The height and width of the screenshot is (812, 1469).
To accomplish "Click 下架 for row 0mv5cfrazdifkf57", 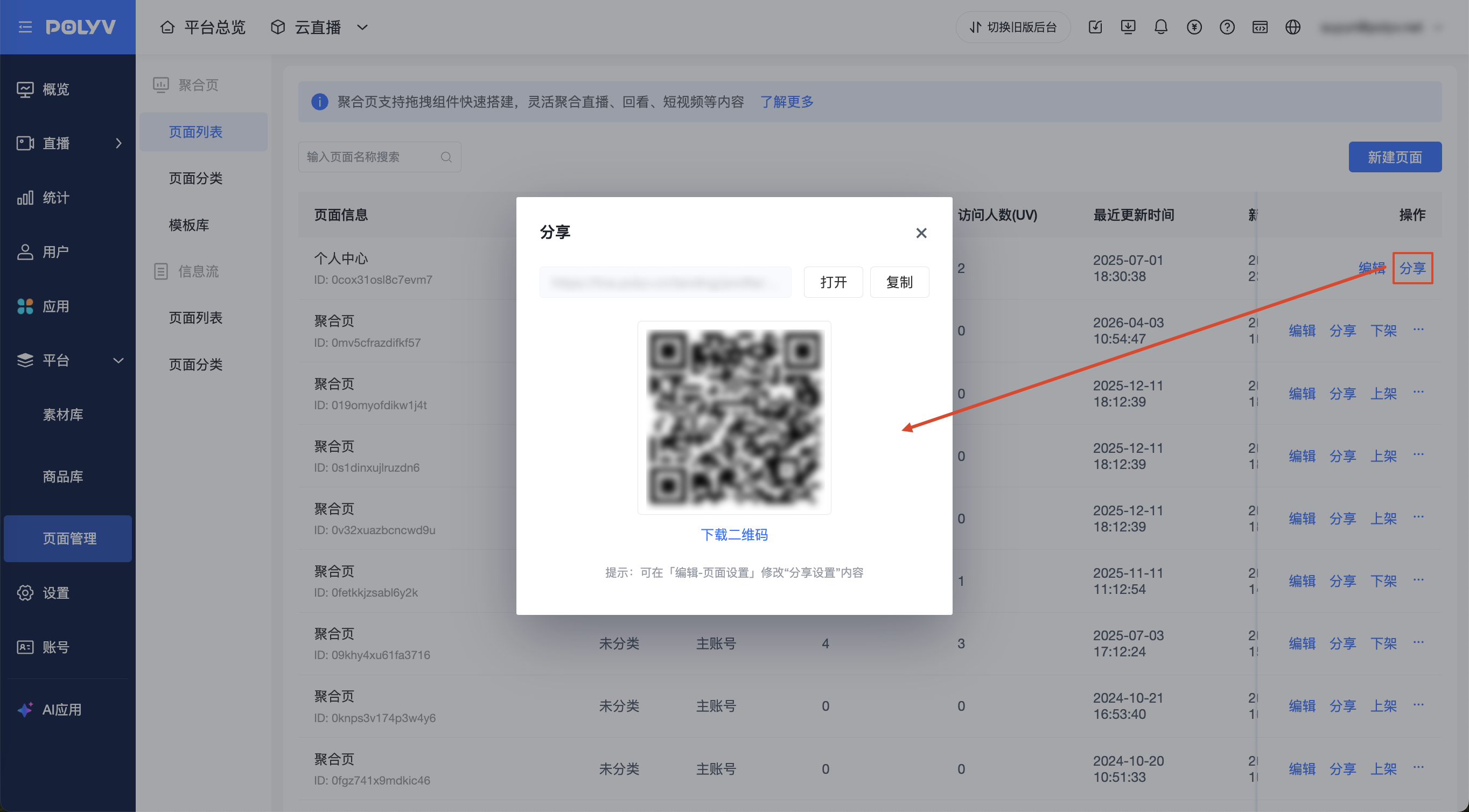I will [x=1383, y=331].
